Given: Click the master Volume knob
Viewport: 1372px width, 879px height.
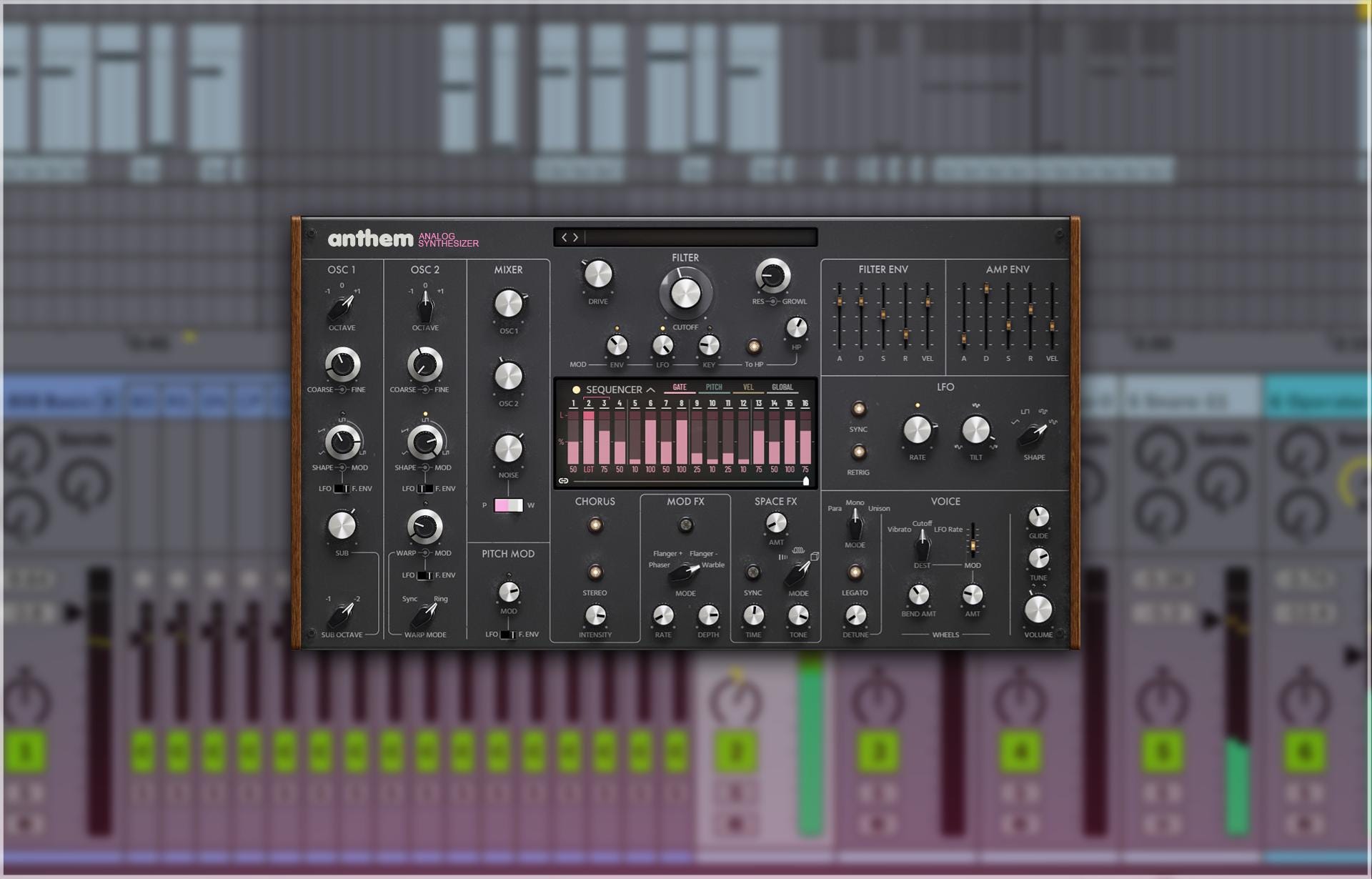Looking at the screenshot, I should coord(1038,610).
